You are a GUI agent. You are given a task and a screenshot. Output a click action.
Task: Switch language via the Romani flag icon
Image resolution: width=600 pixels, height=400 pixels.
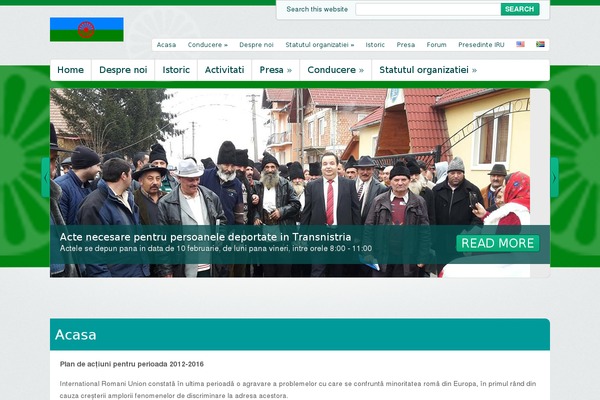[x=540, y=44]
